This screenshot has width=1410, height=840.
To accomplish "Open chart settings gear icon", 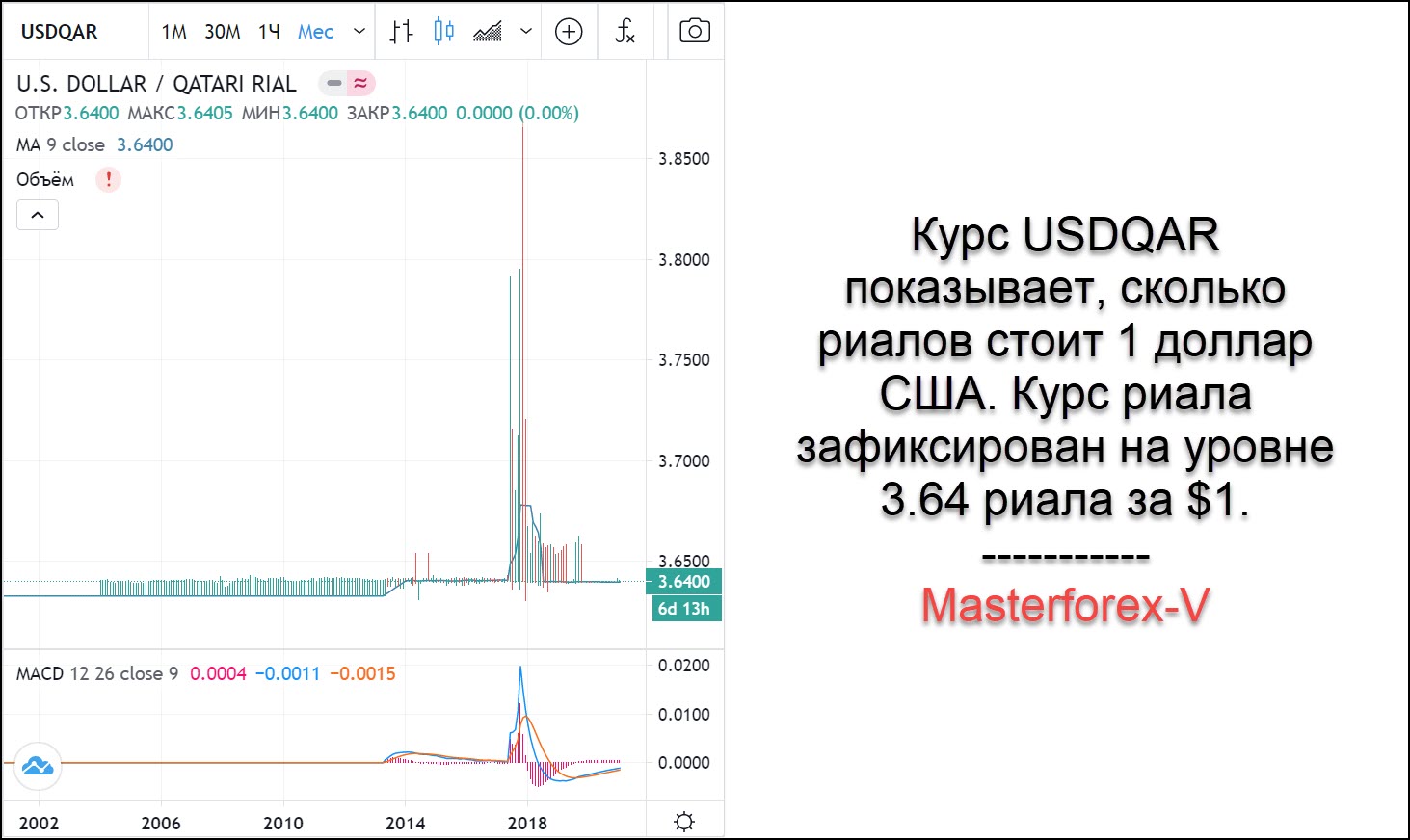I will click(x=684, y=822).
